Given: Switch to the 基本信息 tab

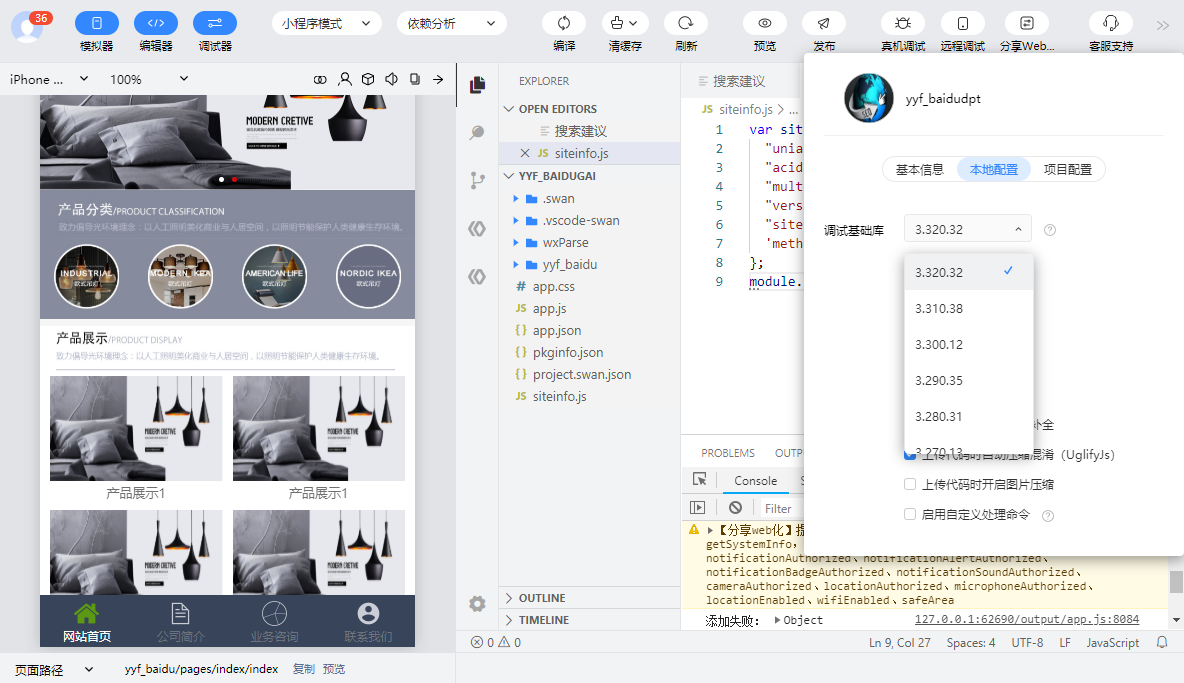Looking at the screenshot, I should [920, 170].
